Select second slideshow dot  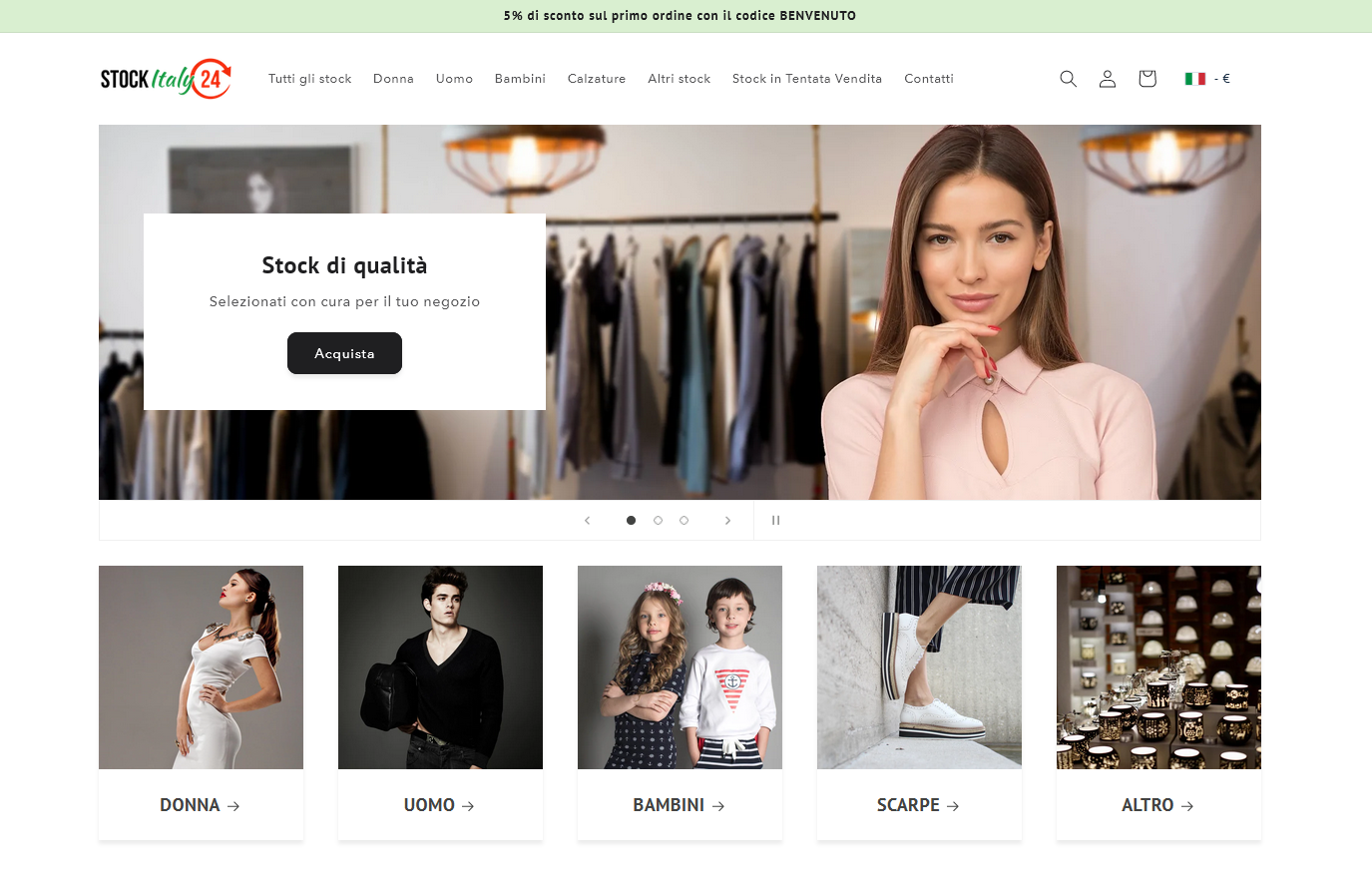[x=658, y=521]
